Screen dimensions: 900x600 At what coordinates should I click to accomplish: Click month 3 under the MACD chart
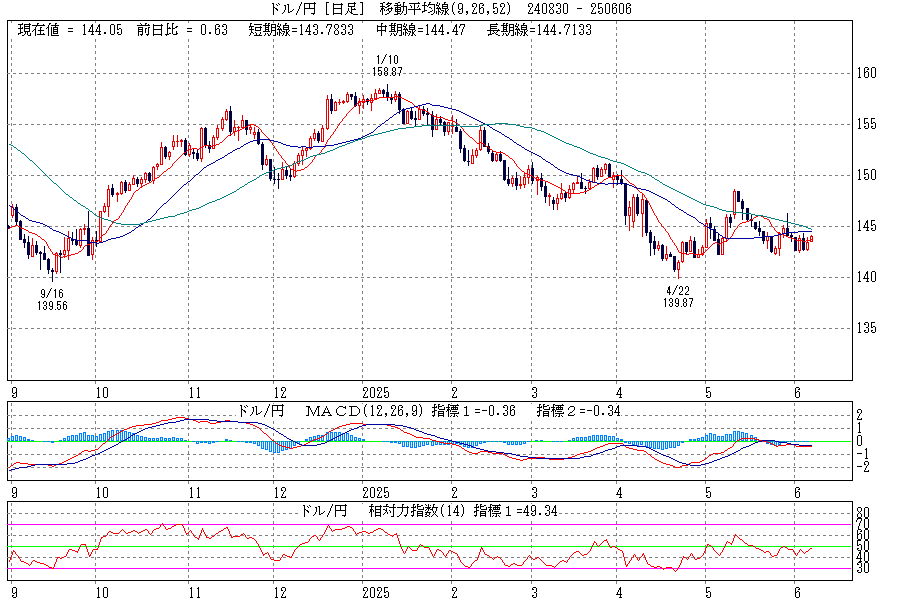534,493
